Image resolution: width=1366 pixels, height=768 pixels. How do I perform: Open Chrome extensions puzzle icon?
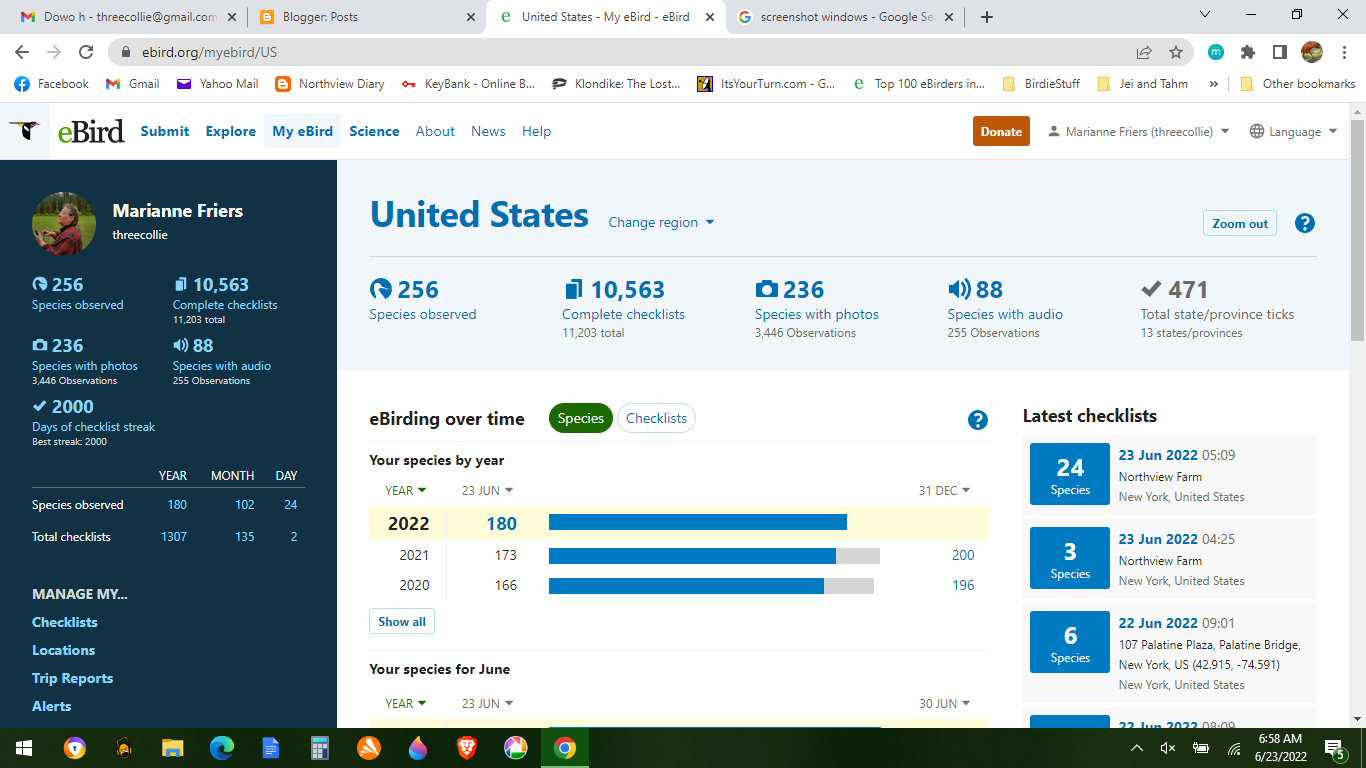coord(1248,52)
